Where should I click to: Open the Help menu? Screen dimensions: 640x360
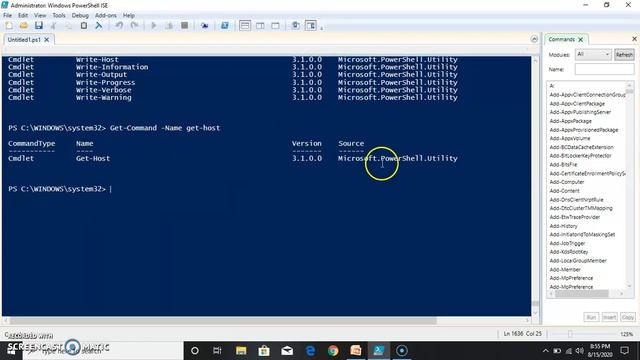point(129,16)
